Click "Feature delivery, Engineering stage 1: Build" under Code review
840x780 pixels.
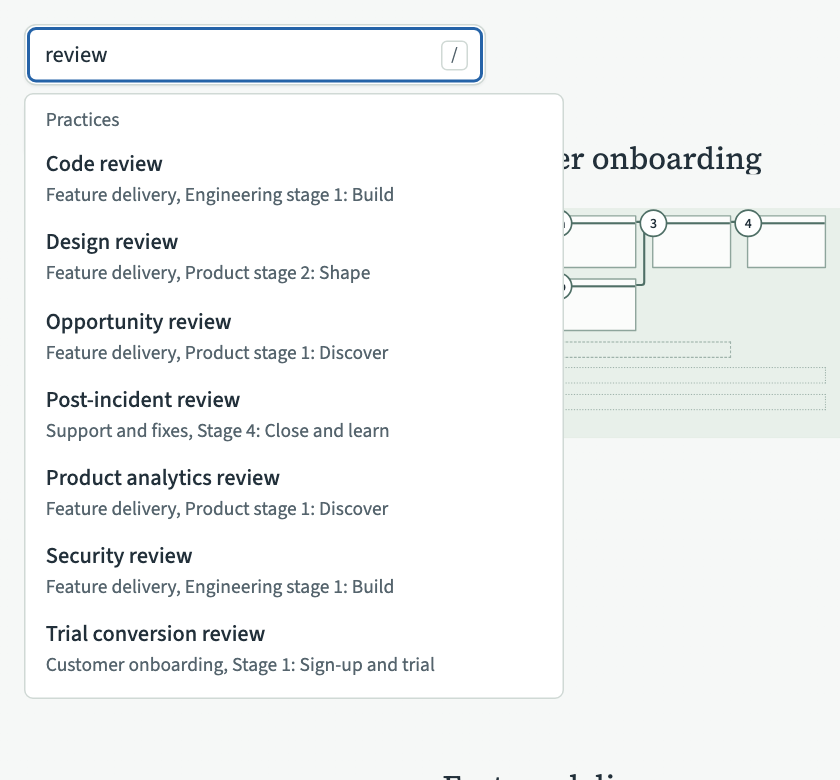pos(220,195)
